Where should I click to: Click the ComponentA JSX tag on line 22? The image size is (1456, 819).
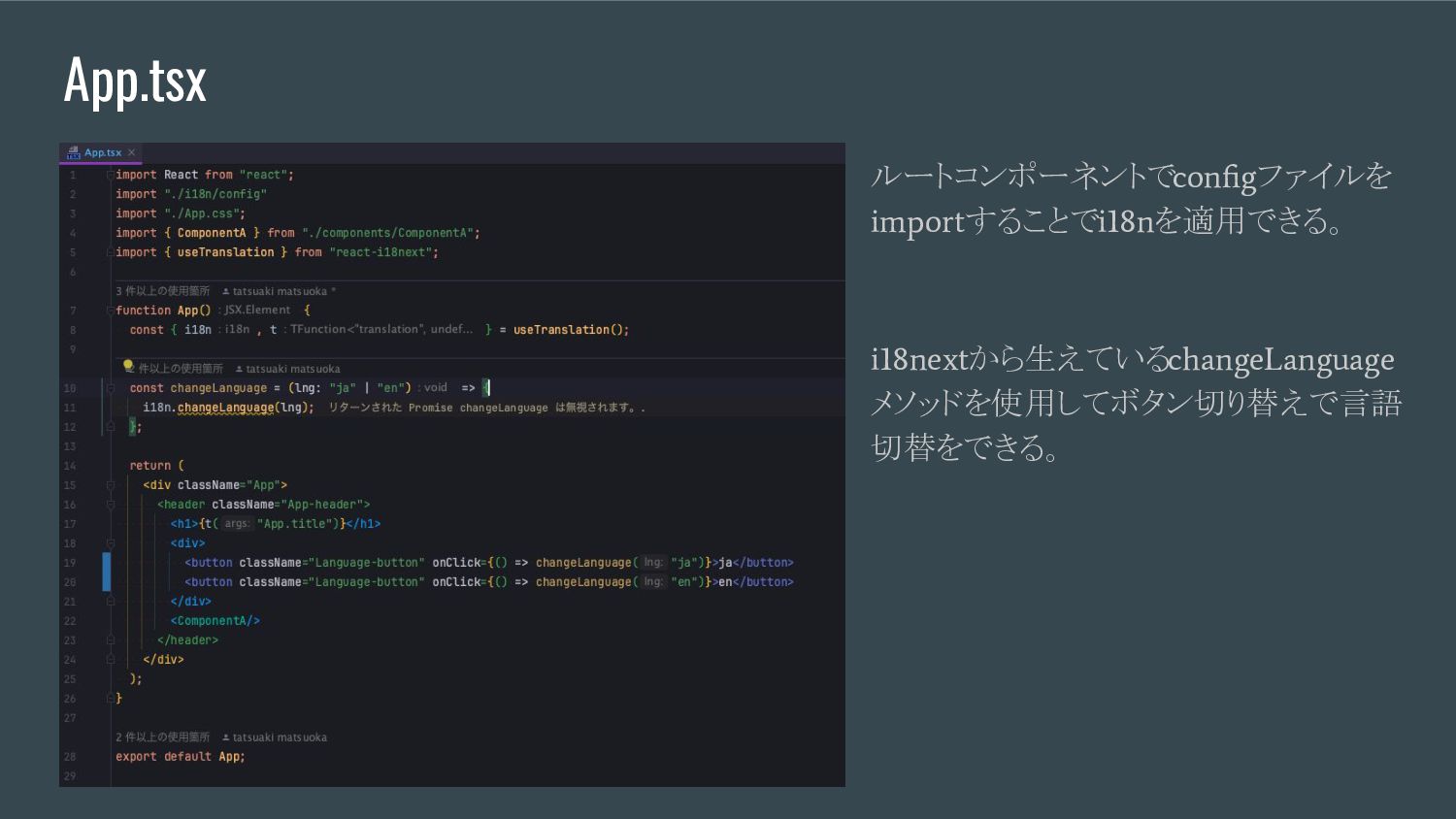pyautogui.click(x=215, y=621)
